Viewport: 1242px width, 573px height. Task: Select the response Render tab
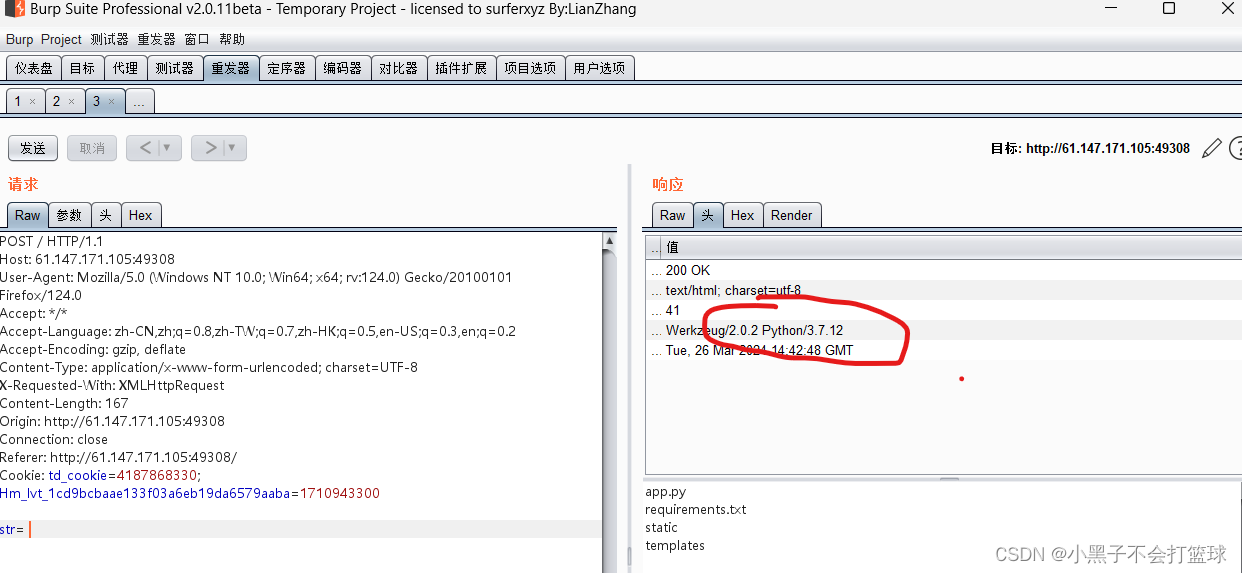pyautogui.click(x=792, y=215)
